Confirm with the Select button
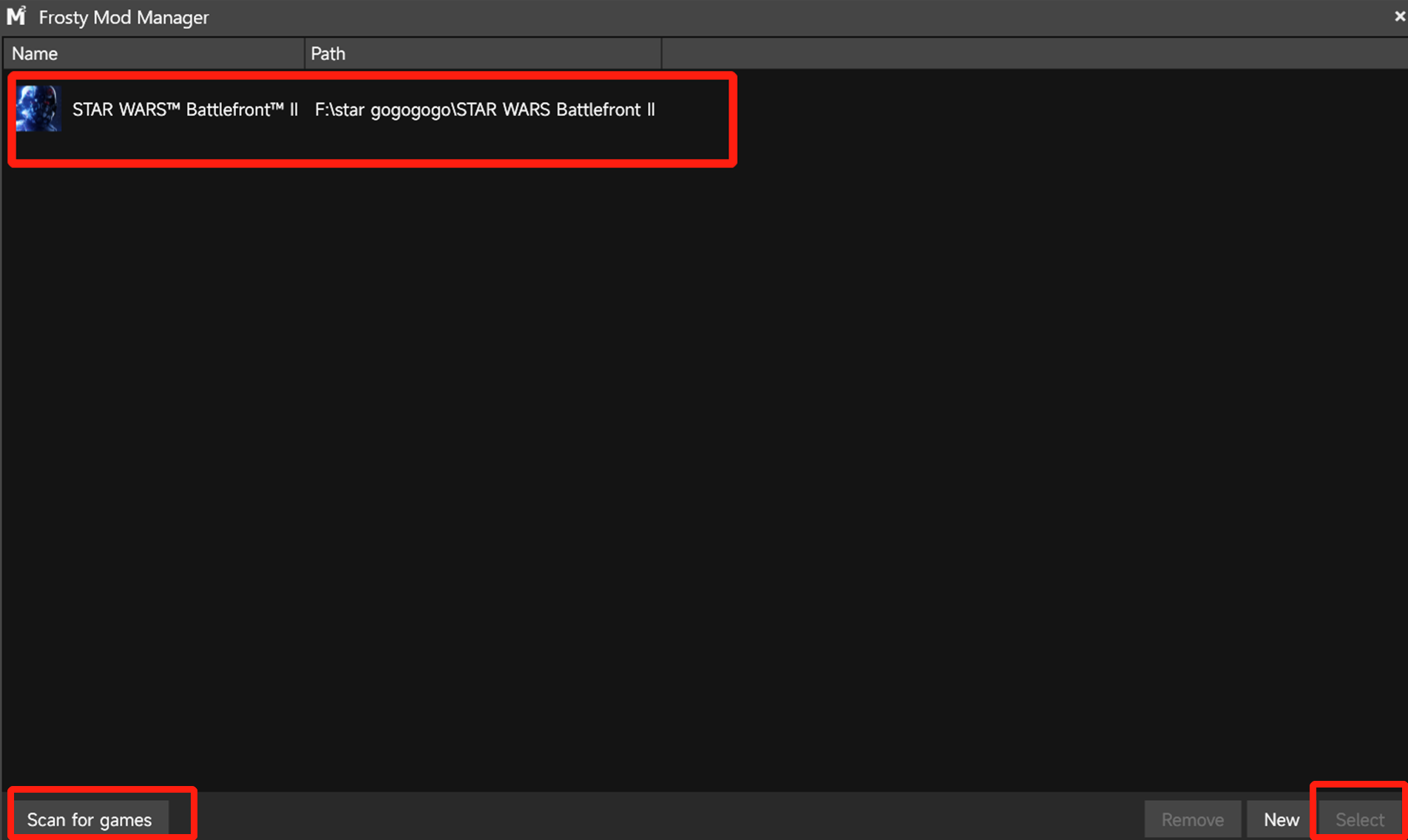Viewport: 1408px width, 840px height. [x=1359, y=819]
